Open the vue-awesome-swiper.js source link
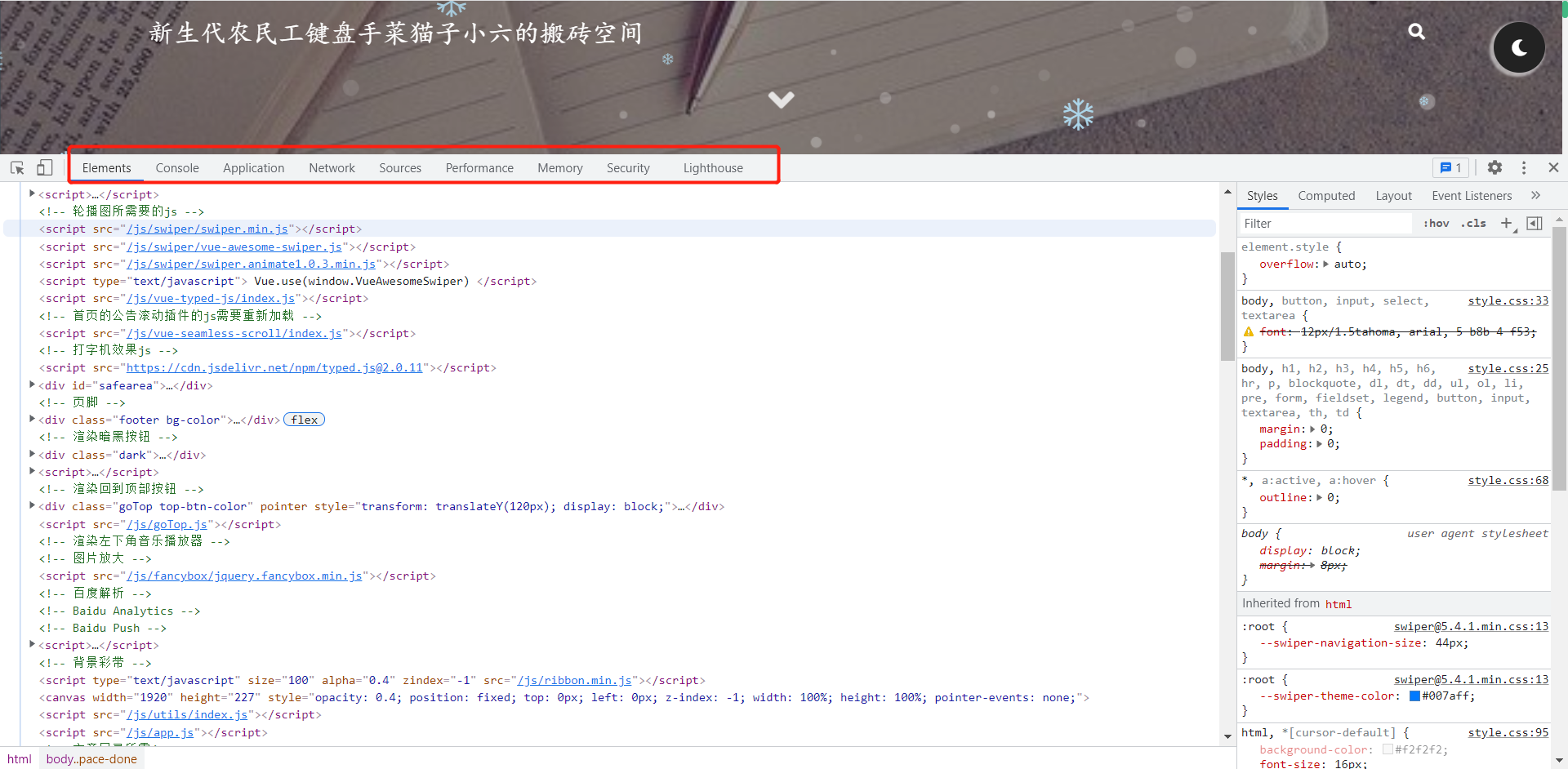This screenshot has width=1568, height=769. pyautogui.click(x=234, y=247)
